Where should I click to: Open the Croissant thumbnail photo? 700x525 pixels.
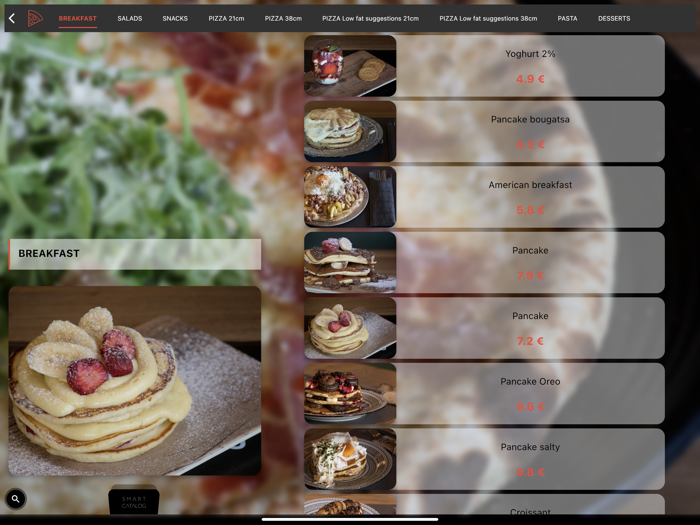coord(350,504)
